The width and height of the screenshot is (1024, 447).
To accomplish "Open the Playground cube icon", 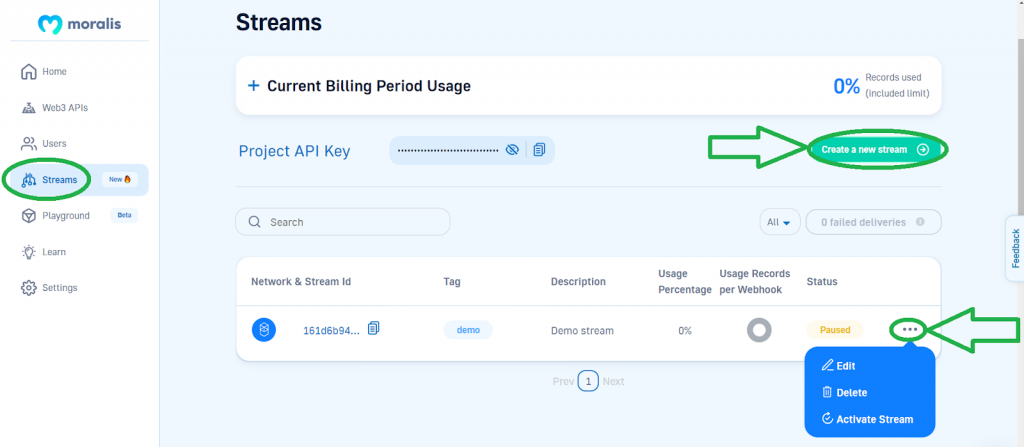I will point(28,216).
